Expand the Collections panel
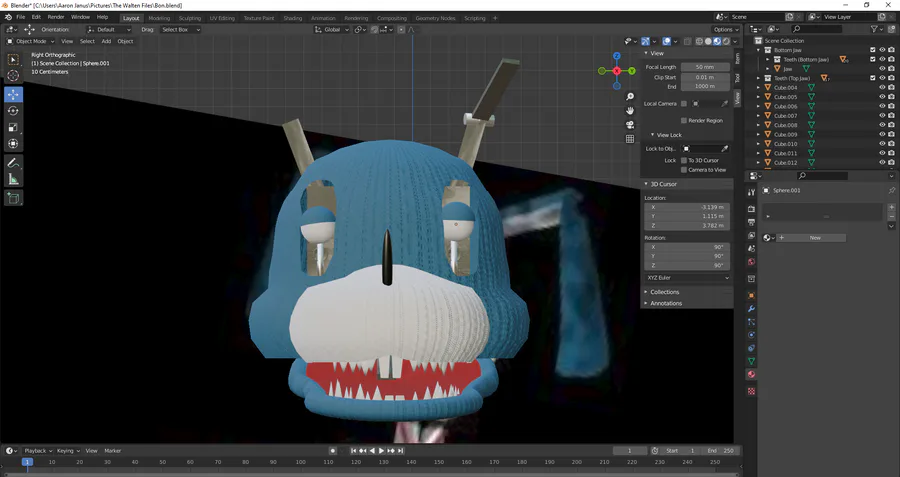This screenshot has height=477, width=900. [x=664, y=292]
